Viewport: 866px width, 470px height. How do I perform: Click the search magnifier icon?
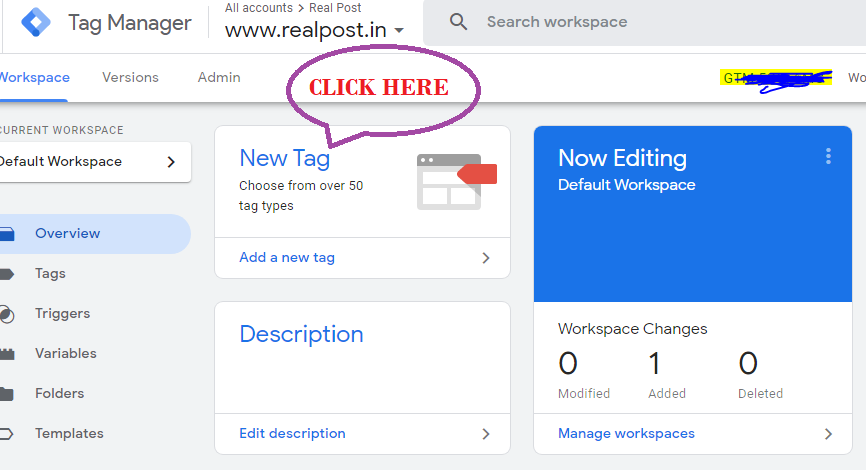pyautogui.click(x=458, y=22)
